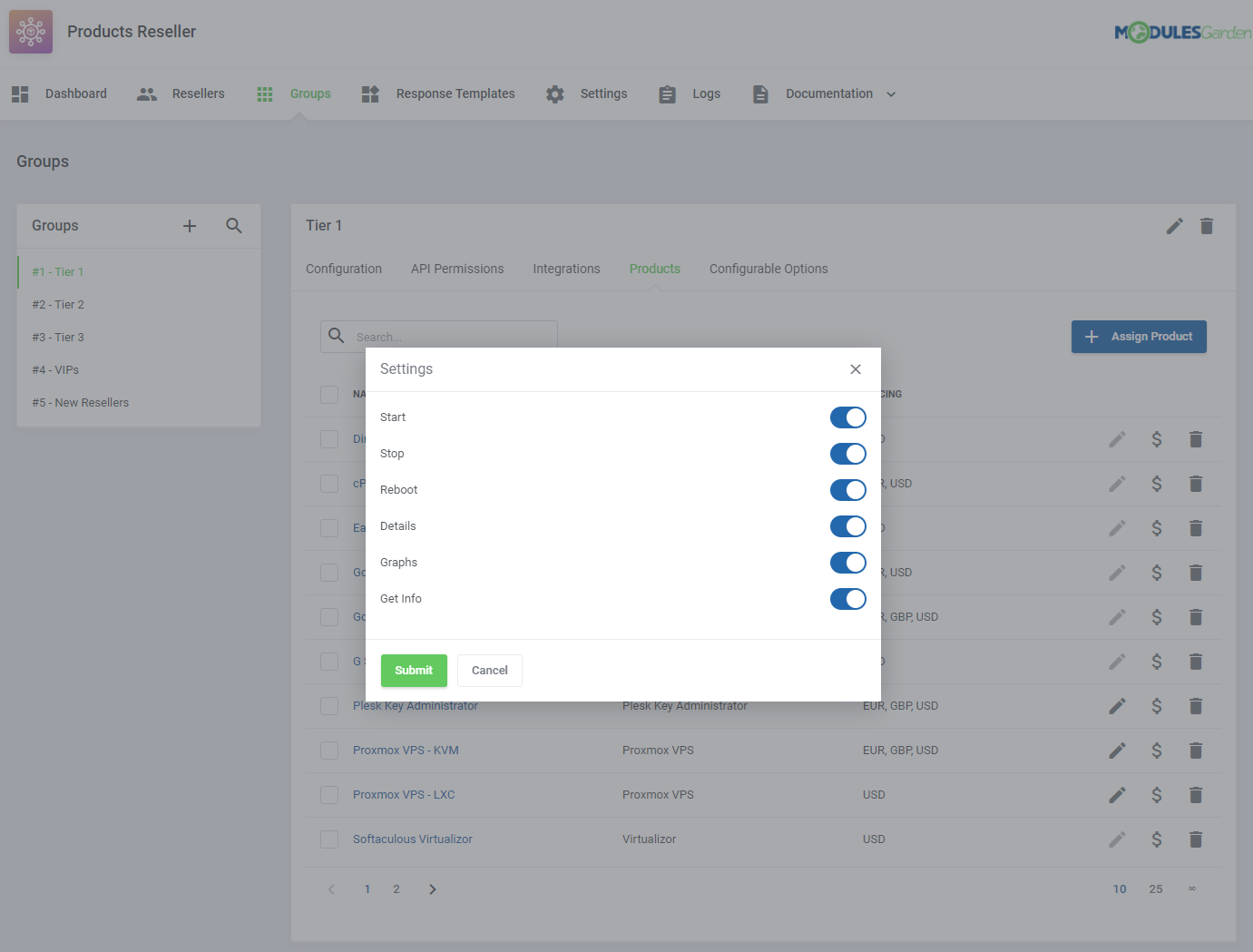Edit the Tier 1 group pencil icon
The width and height of the screenshot is (1253, 952).
tap(1174, 225)
